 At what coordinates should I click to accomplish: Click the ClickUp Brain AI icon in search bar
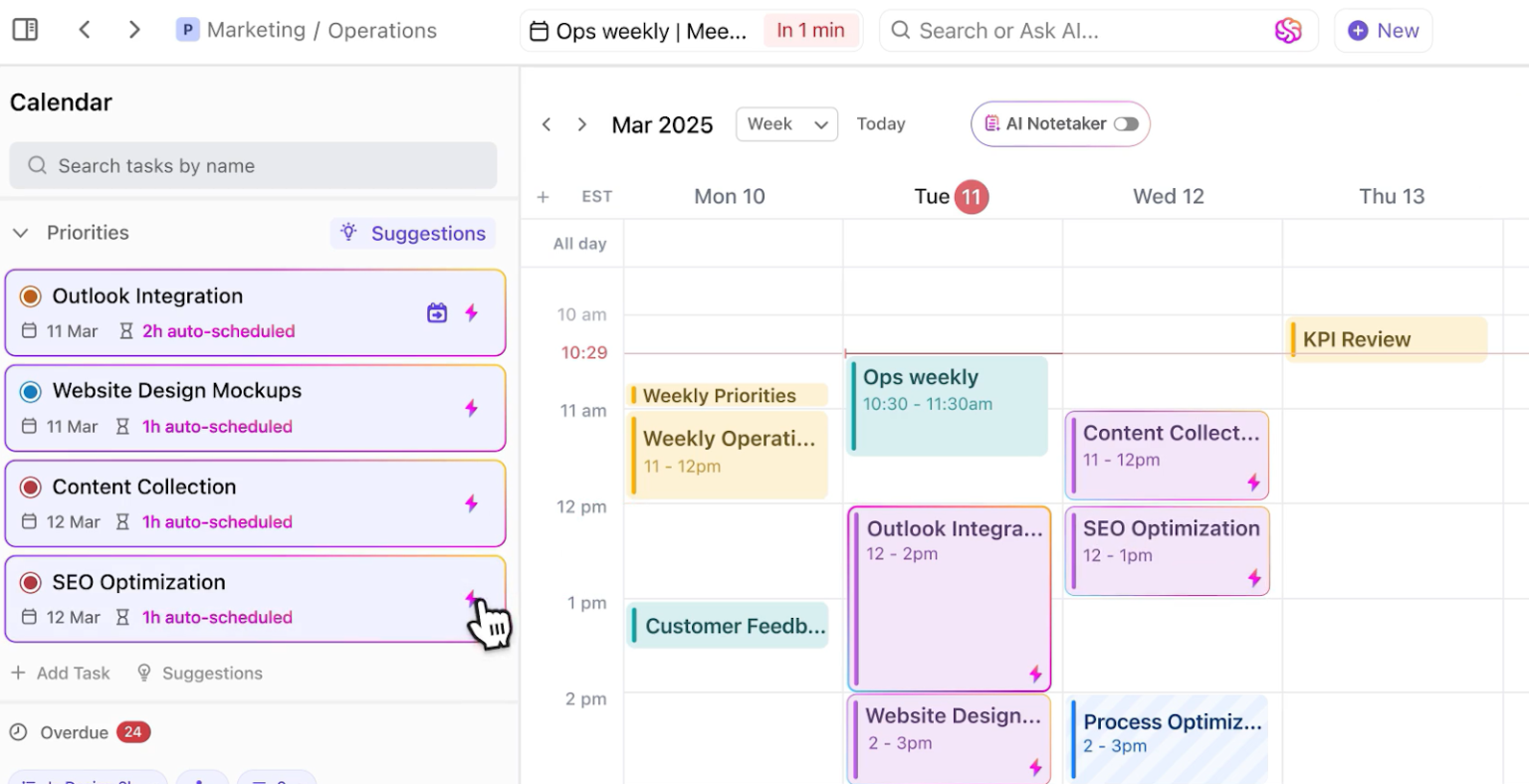[x=1289, y=31]
